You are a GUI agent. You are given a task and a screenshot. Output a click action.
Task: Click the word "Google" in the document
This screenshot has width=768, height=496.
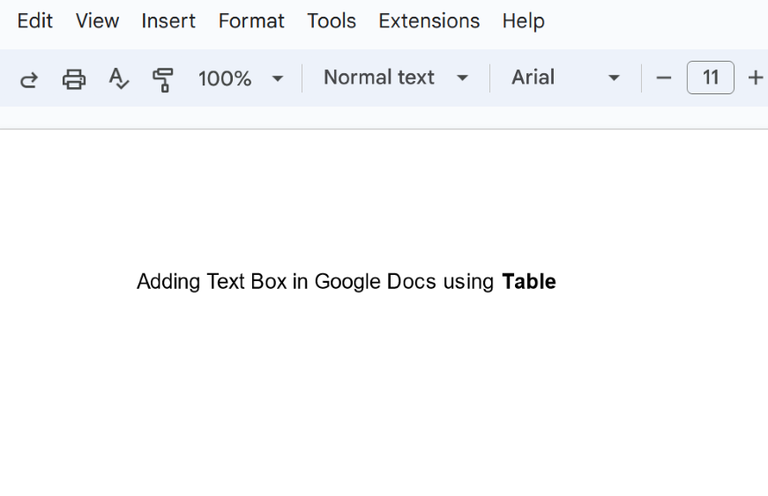click(345, 282)
